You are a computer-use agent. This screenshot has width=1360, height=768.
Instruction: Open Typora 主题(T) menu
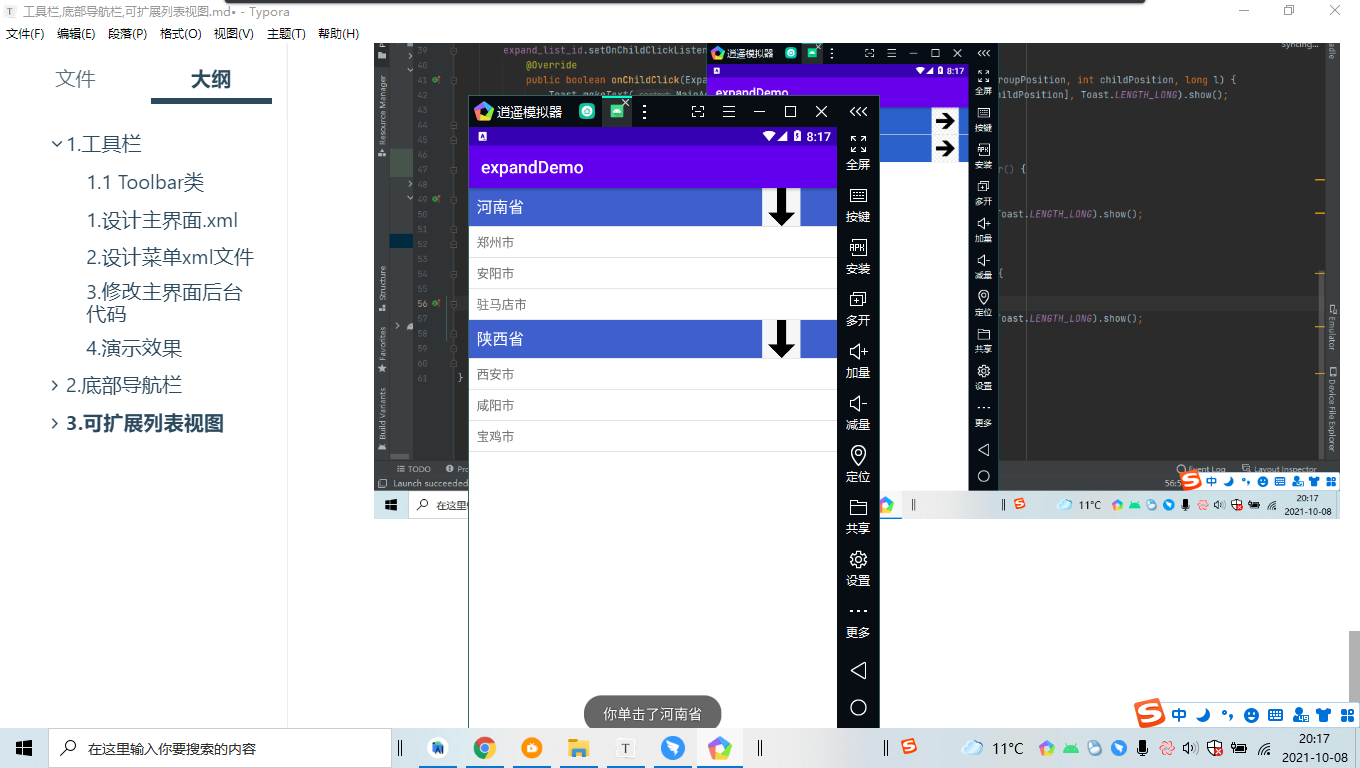point(286,33)
